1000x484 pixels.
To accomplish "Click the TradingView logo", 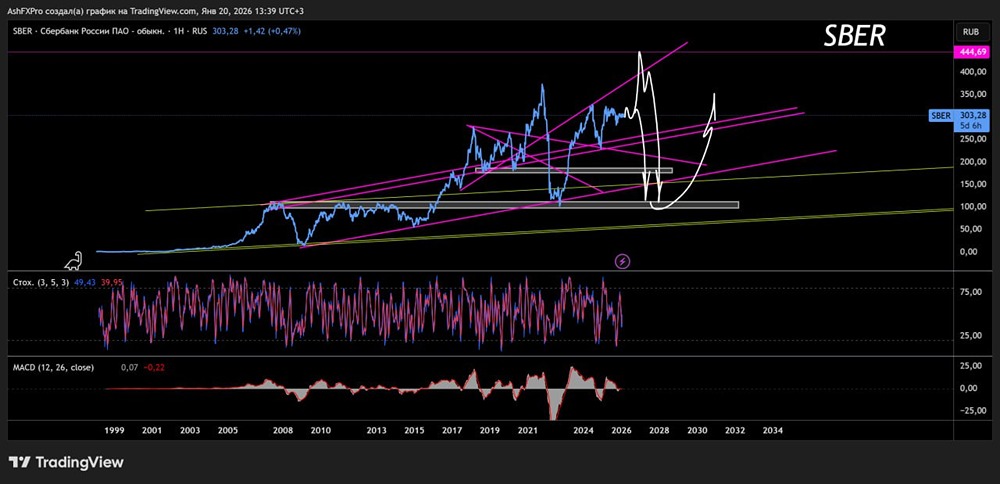I will point(66,462).
